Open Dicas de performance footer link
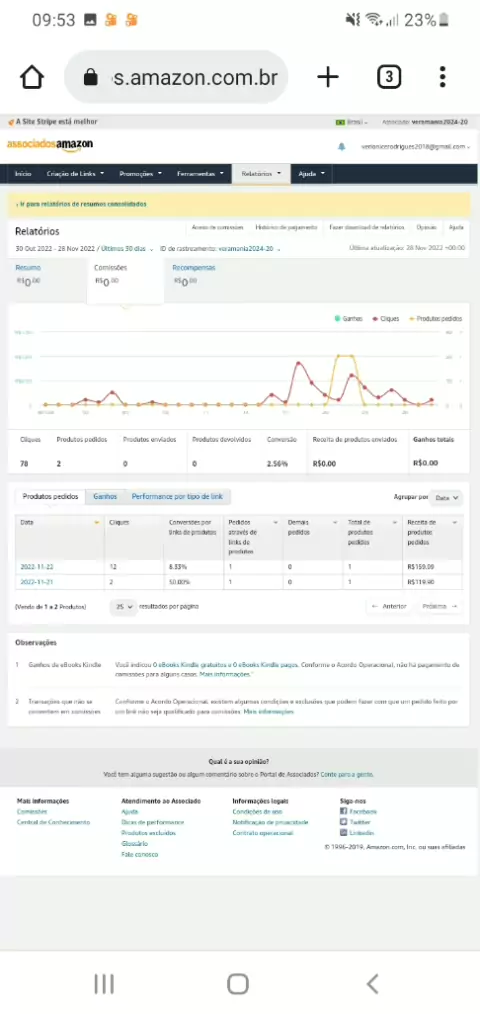Image resolution: width=480 pixels, height=1014 pixels. (x=153, y=823)
